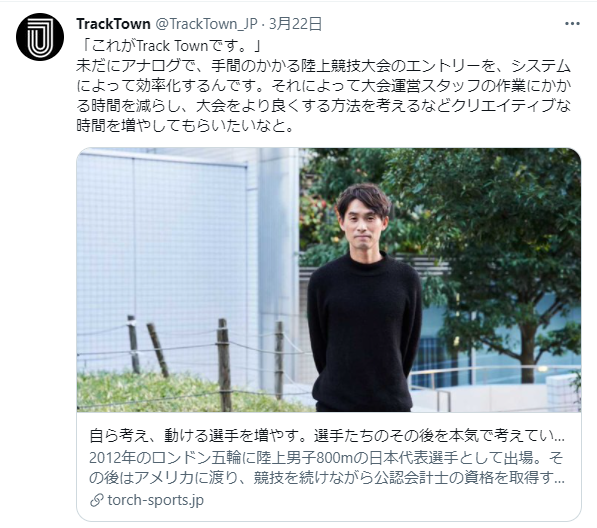Click tweet text line beginning 未だにアナログで

pos(324,66)
